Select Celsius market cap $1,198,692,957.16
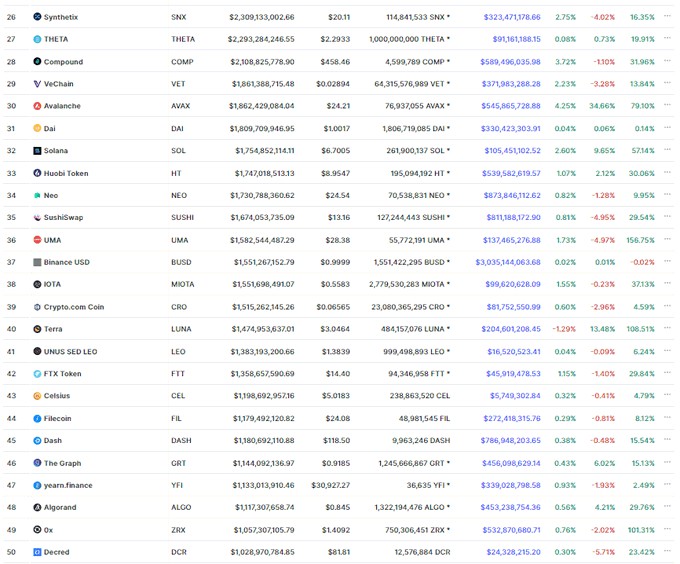 point(264,396)
